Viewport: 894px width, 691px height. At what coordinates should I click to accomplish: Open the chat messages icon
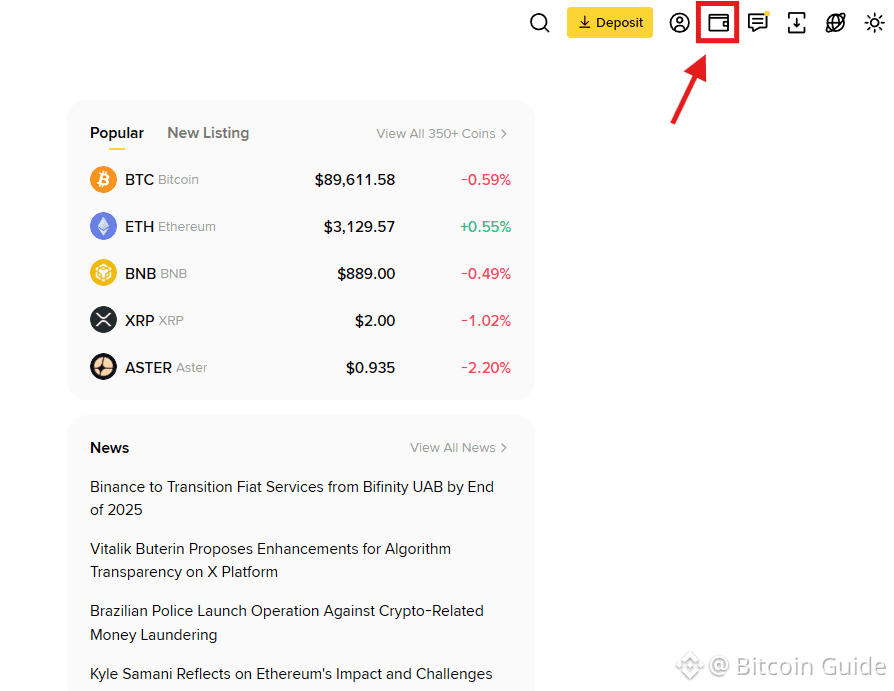(758, 23)
